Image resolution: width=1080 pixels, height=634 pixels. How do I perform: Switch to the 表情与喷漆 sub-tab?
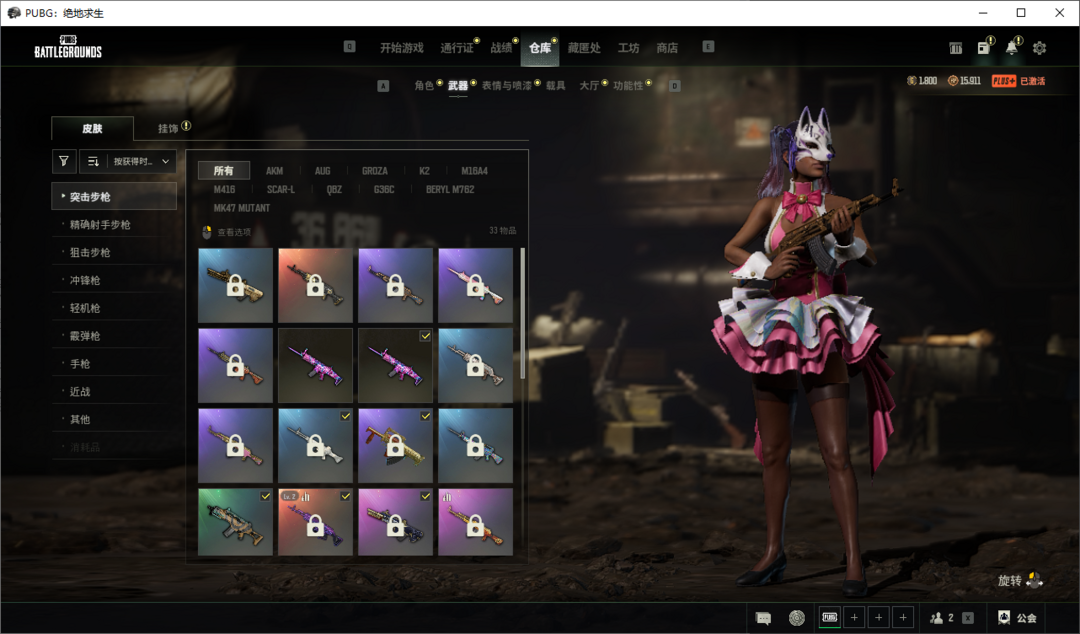506,85
